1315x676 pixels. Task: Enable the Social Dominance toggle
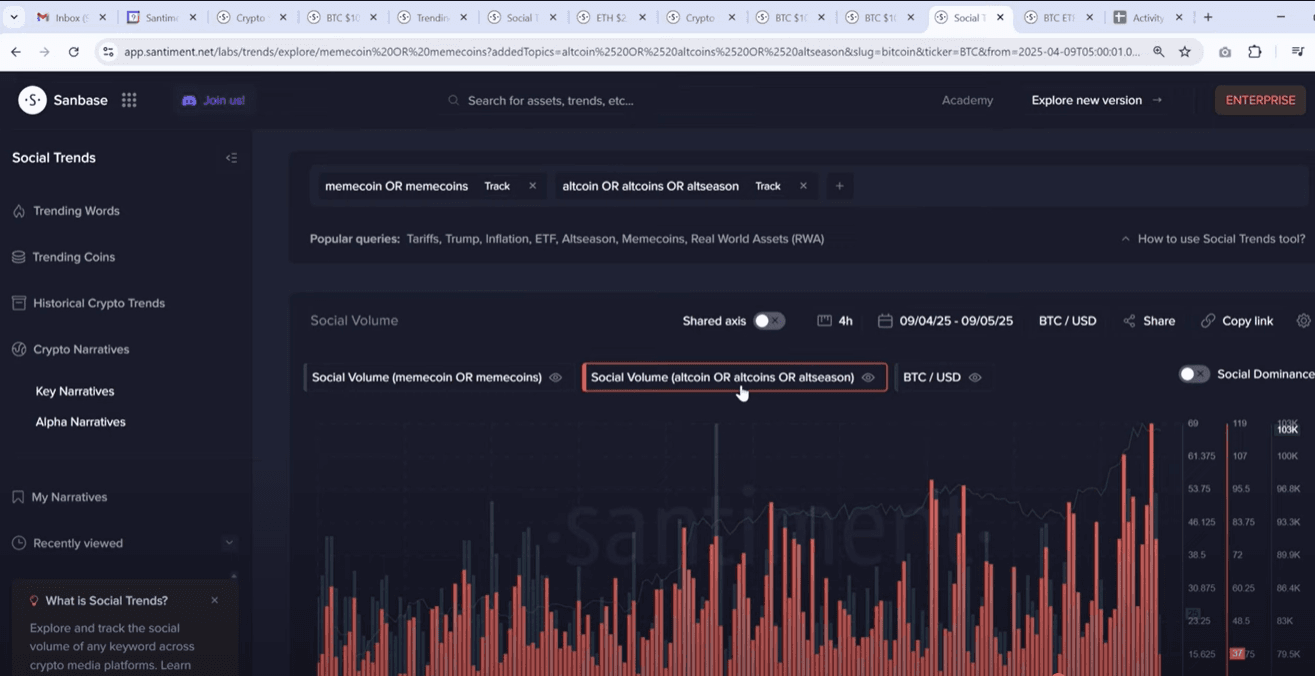pos(1193,374)
